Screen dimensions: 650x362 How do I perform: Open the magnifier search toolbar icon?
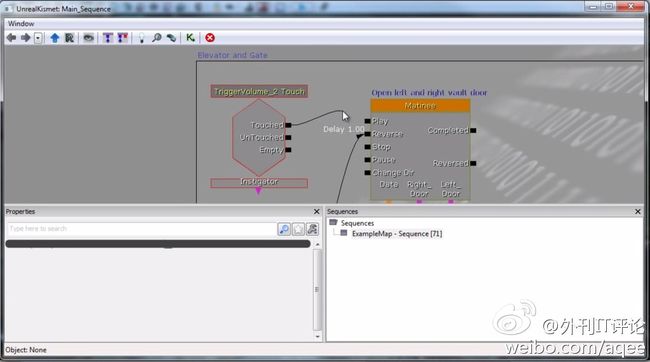point(157,38)
